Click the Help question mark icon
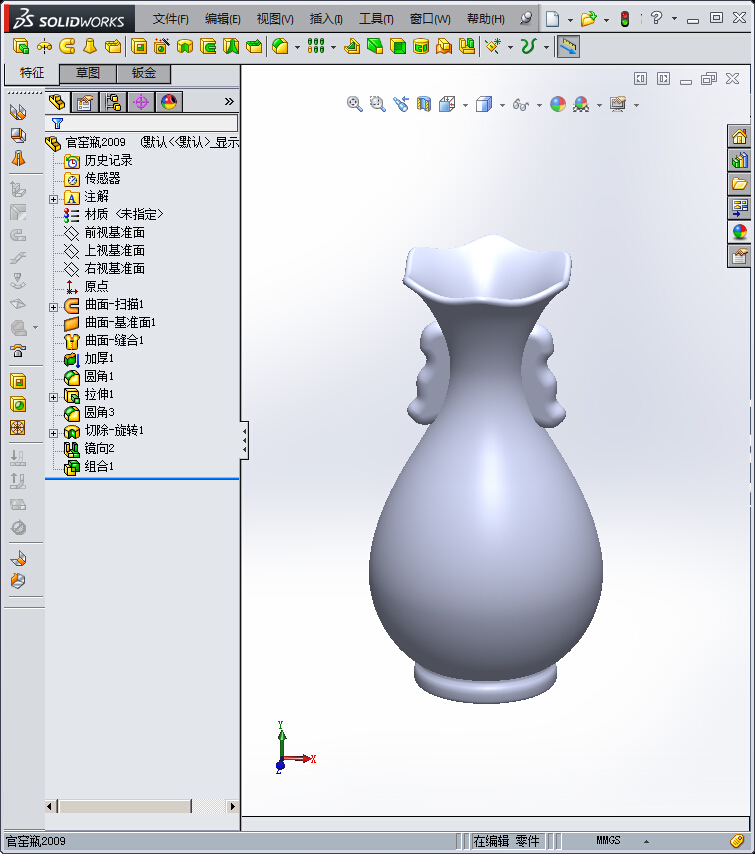 [x=656, y=19]
